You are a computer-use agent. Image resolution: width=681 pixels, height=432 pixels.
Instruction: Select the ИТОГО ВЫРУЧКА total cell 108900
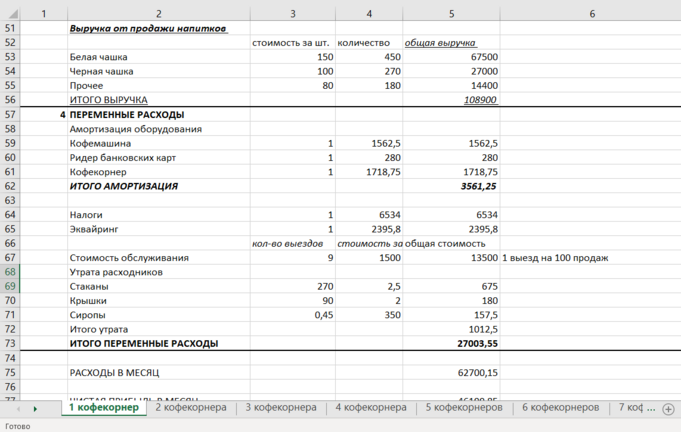coord(451,100)
